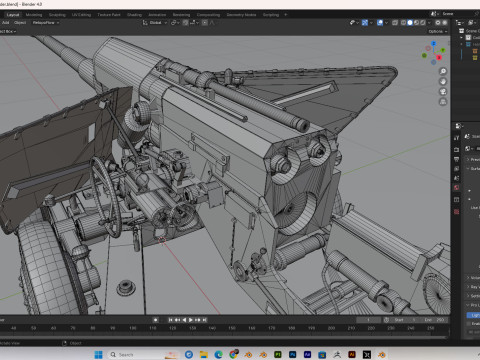480x360 pixels.
Task: Expand the Collection row in outliner
Action: (461, 38)
